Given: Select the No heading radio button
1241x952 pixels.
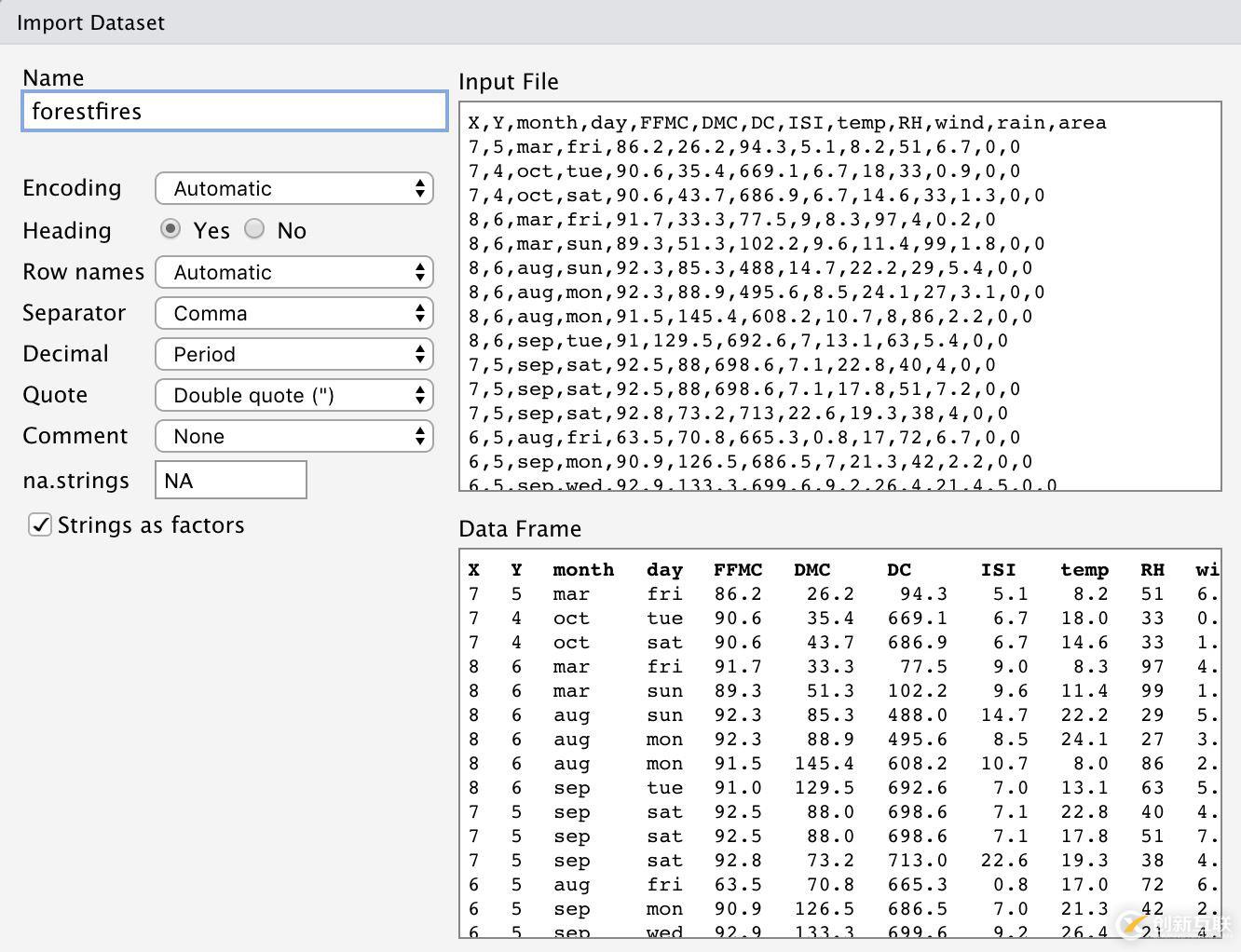Looking at the screenshot, I should pos(254,229).
